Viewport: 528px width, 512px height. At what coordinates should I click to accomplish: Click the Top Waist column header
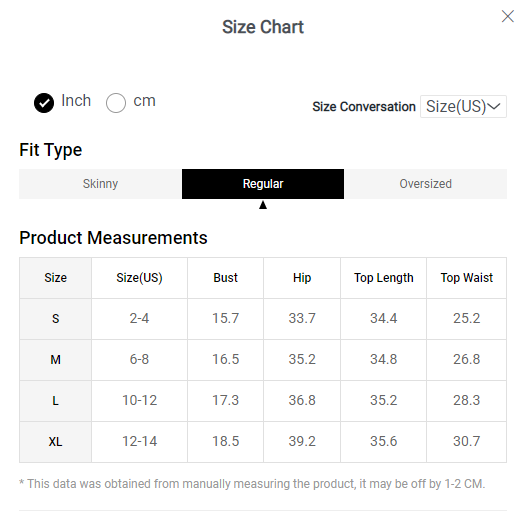pos(466,278)
